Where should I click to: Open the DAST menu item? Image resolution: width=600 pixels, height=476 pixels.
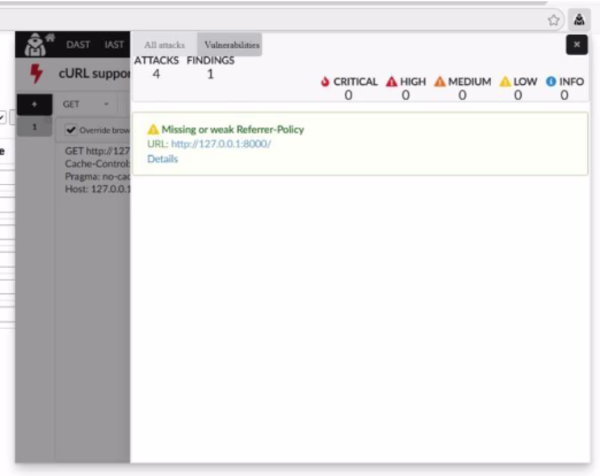78,45
